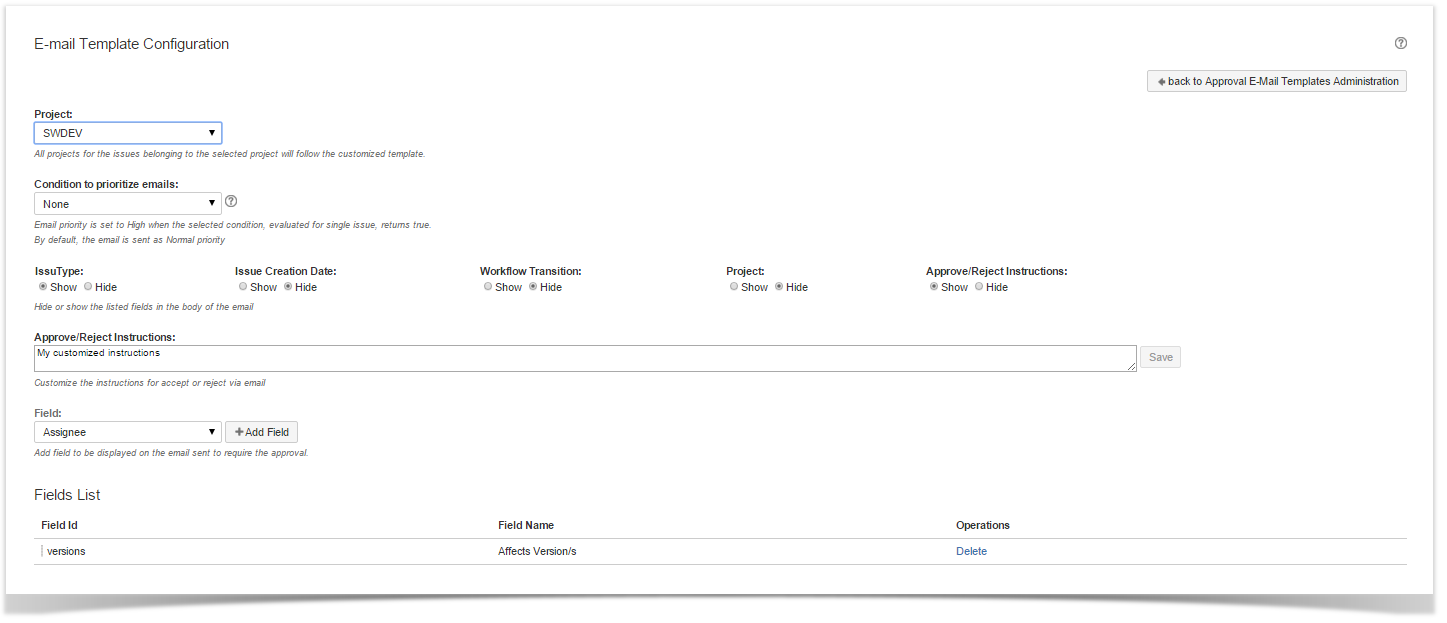The width and height of the screenshot is (1447, 623).
Task: Go back to Approval E-Mail Templates Administration
Action: point(1276,81)
